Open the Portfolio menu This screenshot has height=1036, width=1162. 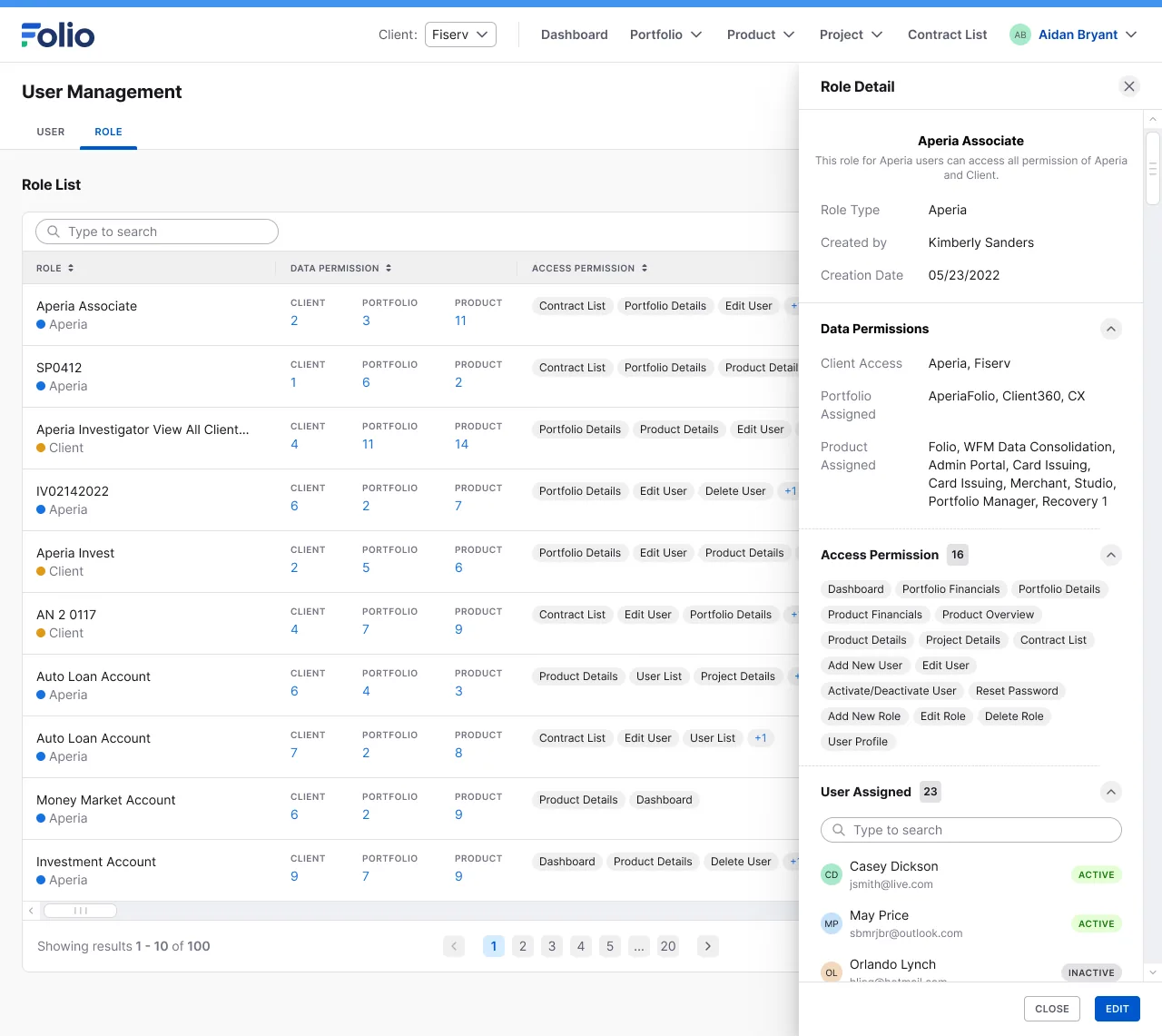pyautogui.click(x=665, y=35)
